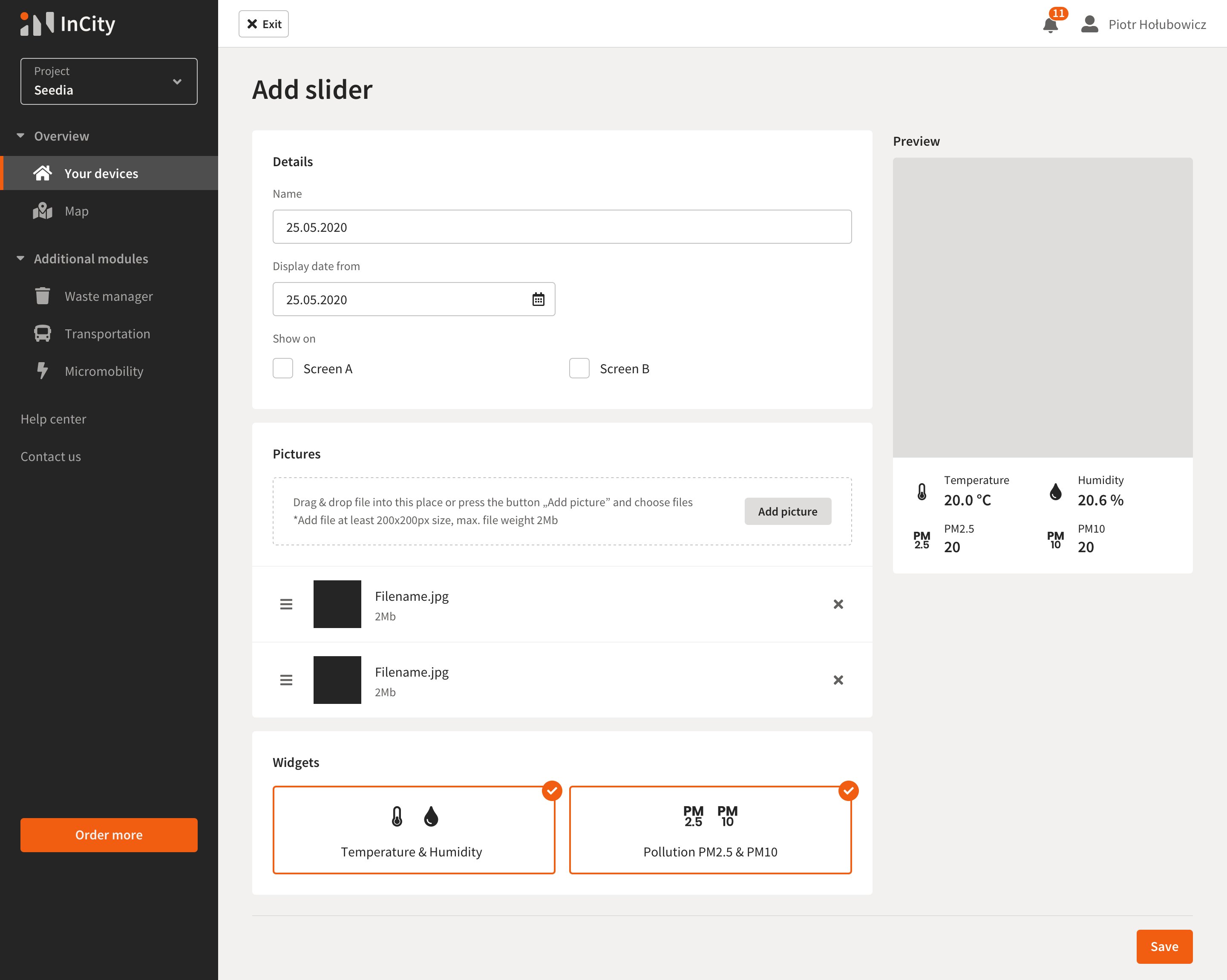Click the Waste manager trash icon
The image size is (1227, 980).
[43, 296]
